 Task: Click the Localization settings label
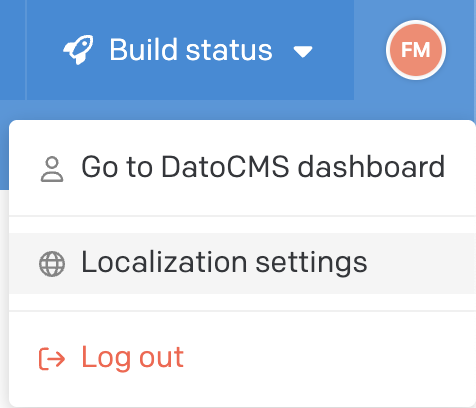224,263
